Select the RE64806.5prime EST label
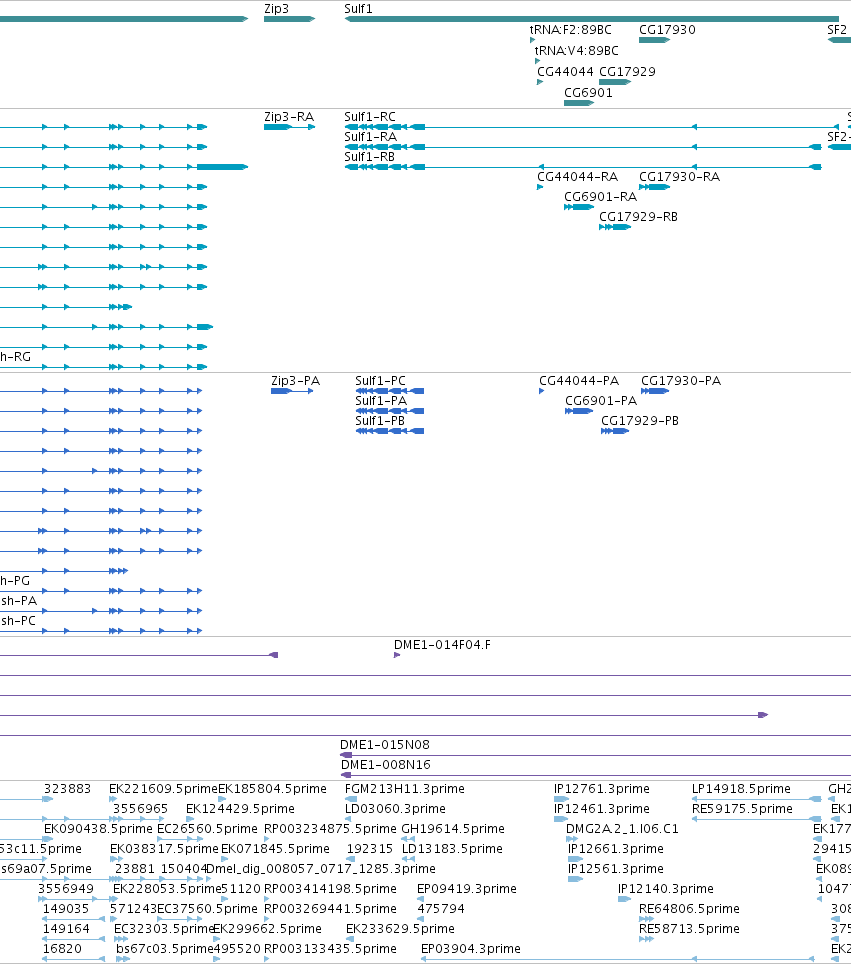Screen dimensions: 851x964 pyautogui.click(x=689, y=908)
